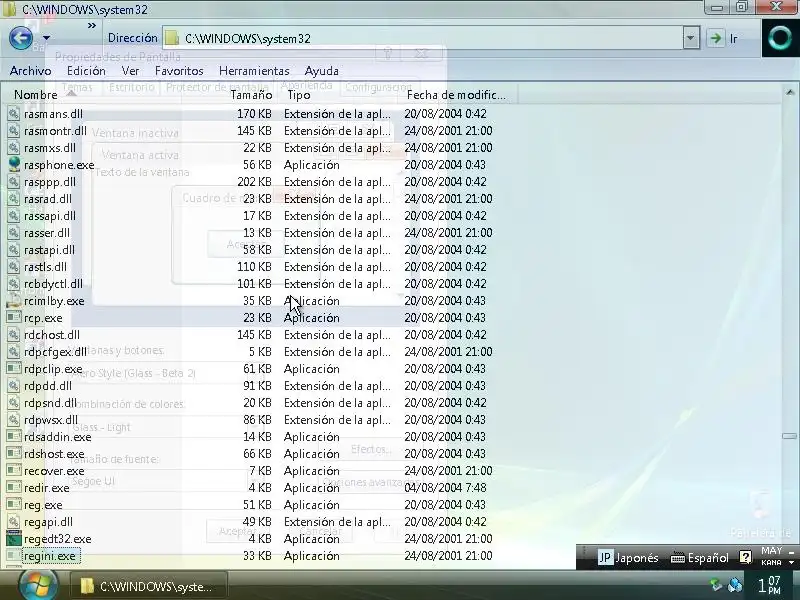This screenshot has height=600, width=800.
Task: Select the rasmontr.dll file icon
Action: [14, 131]
